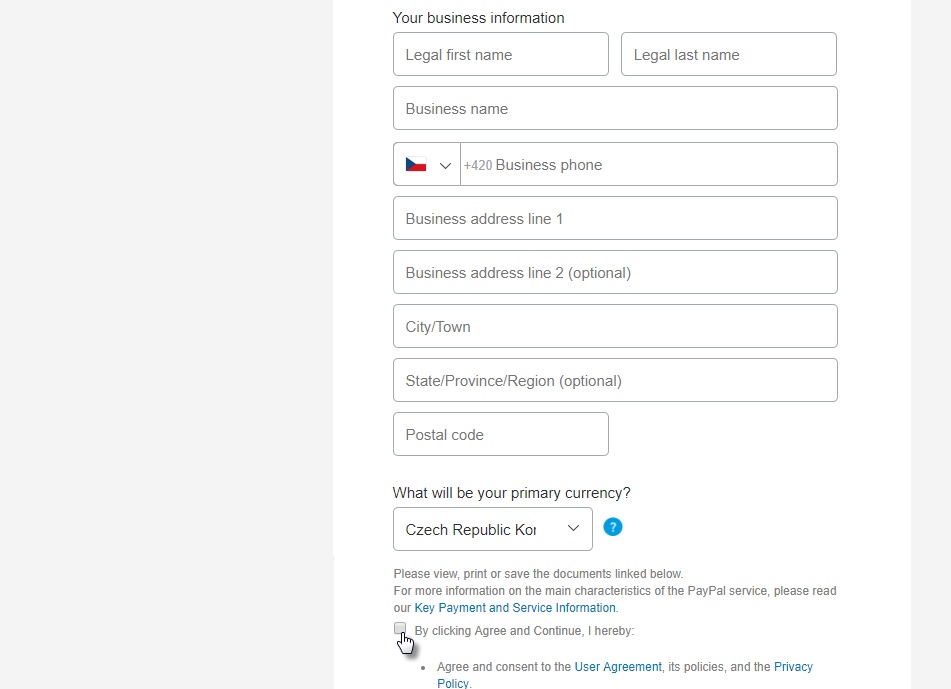Click the Legal first name field
Screen dimensions: 951x689
[x=500, y=55]
